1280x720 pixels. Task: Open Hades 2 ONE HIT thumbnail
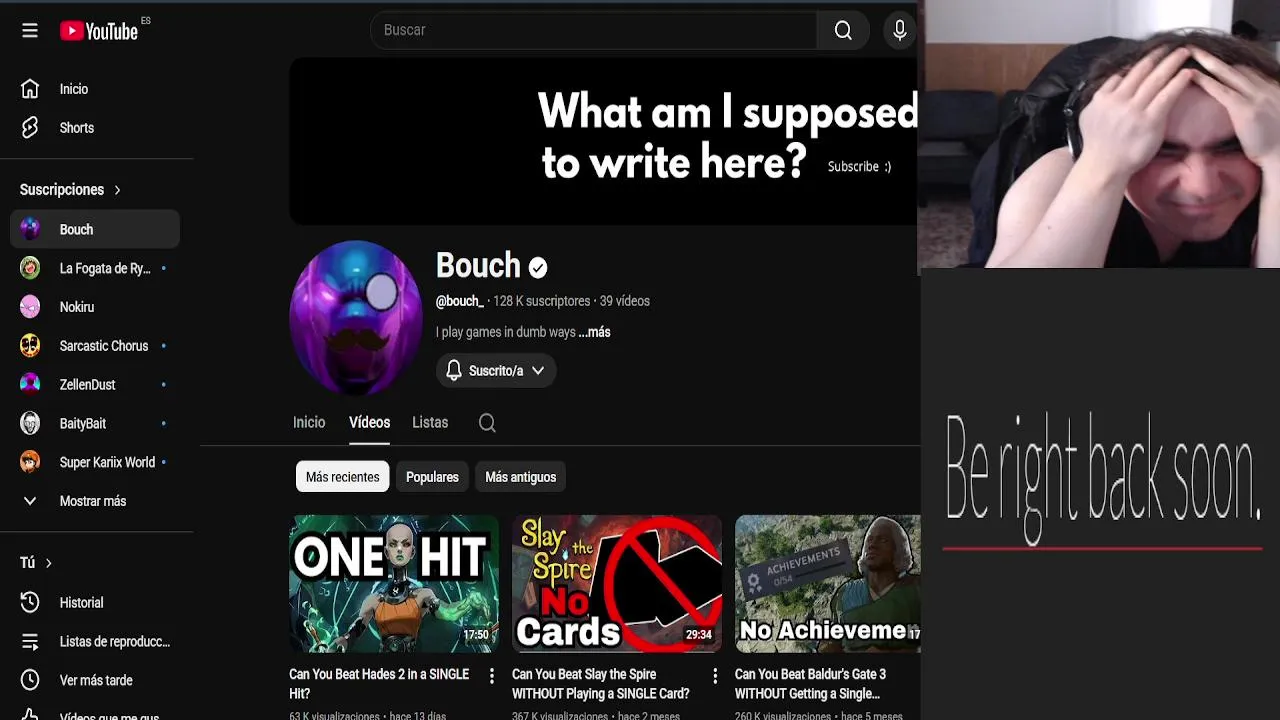coord(394,584)
